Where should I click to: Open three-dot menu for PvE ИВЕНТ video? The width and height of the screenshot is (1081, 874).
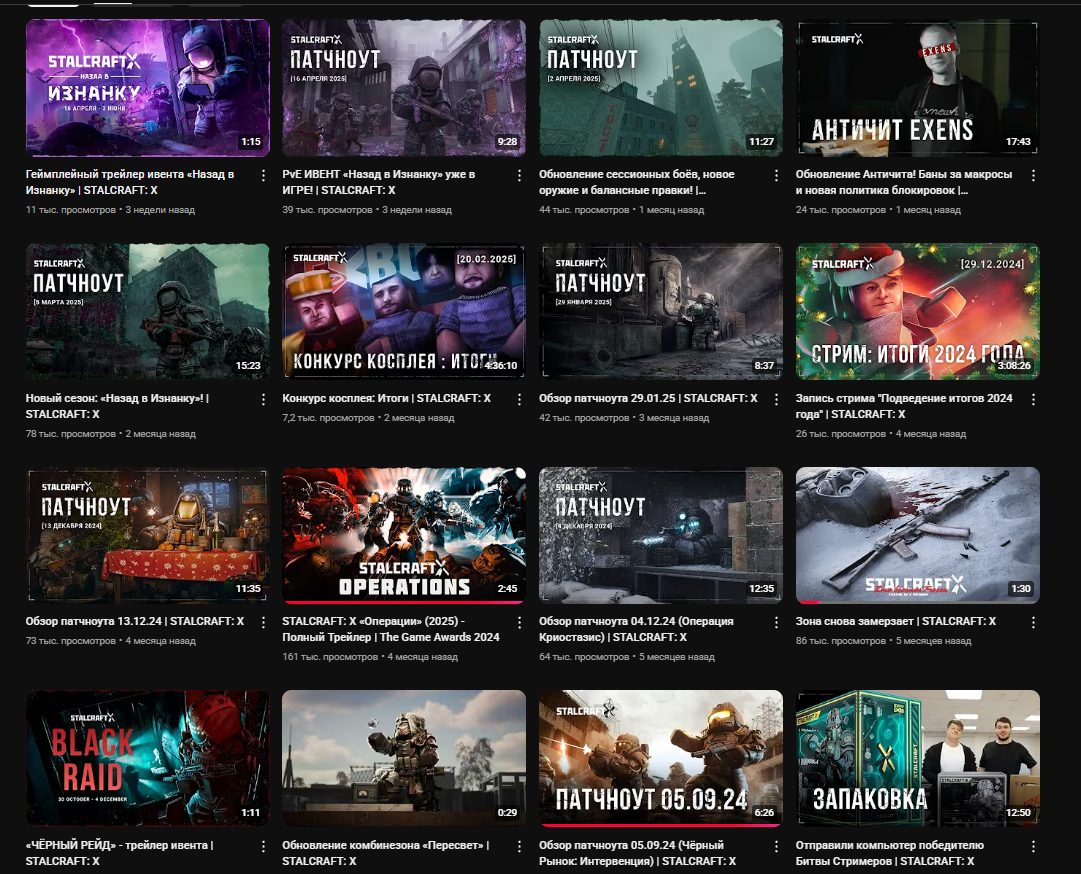(x=519, y=176)
